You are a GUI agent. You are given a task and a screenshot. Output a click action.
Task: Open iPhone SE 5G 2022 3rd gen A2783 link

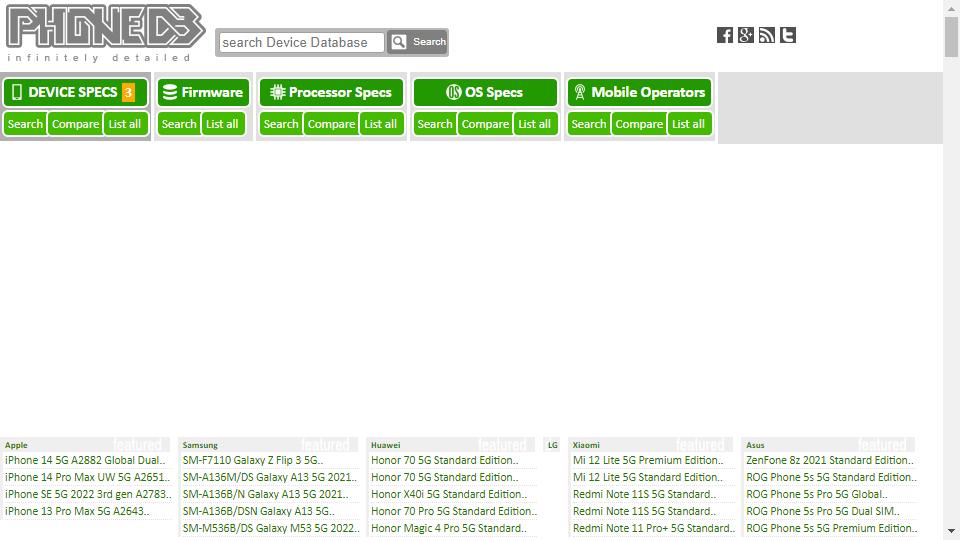coord(89,494)
